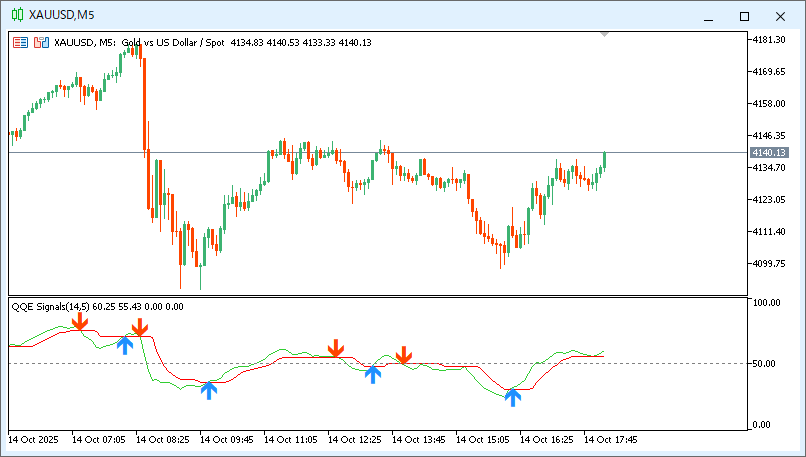Click the chart icon in the title bar
Image resolution: width=806 pixels, height=457 pixels.
[18, 15]
